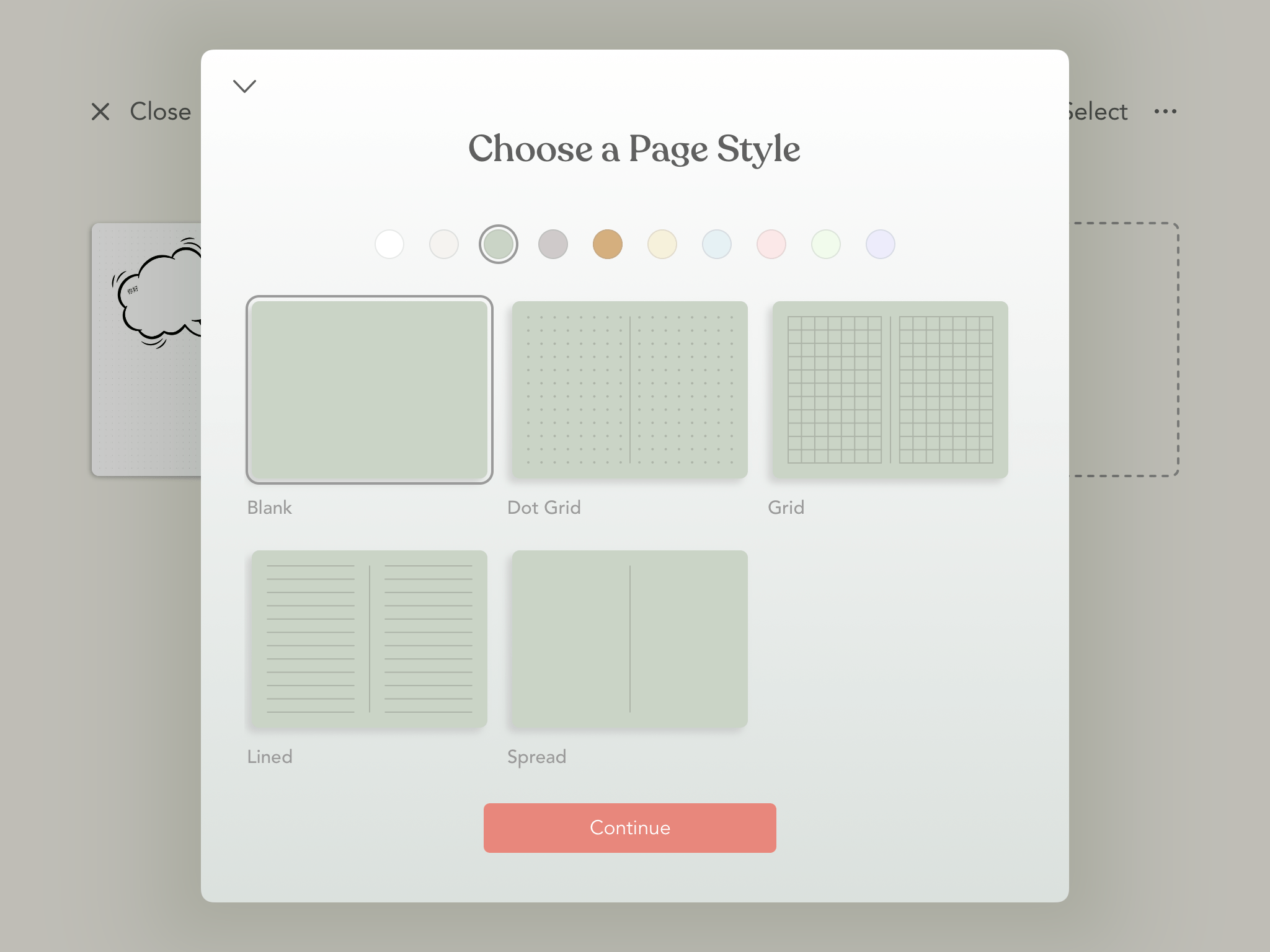The height and width of the screenshot is (952, 1270).
Task: Select the Lined page style
Action: pyautogui.click(x=370, y=639)
